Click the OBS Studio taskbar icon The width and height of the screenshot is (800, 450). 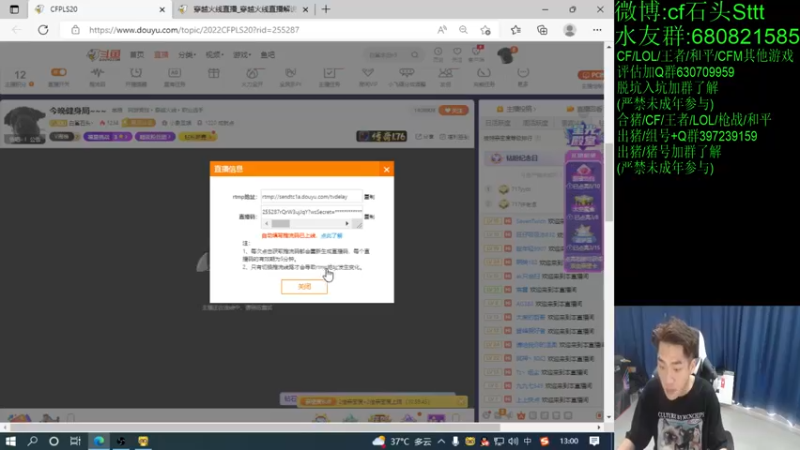point(121,441)
